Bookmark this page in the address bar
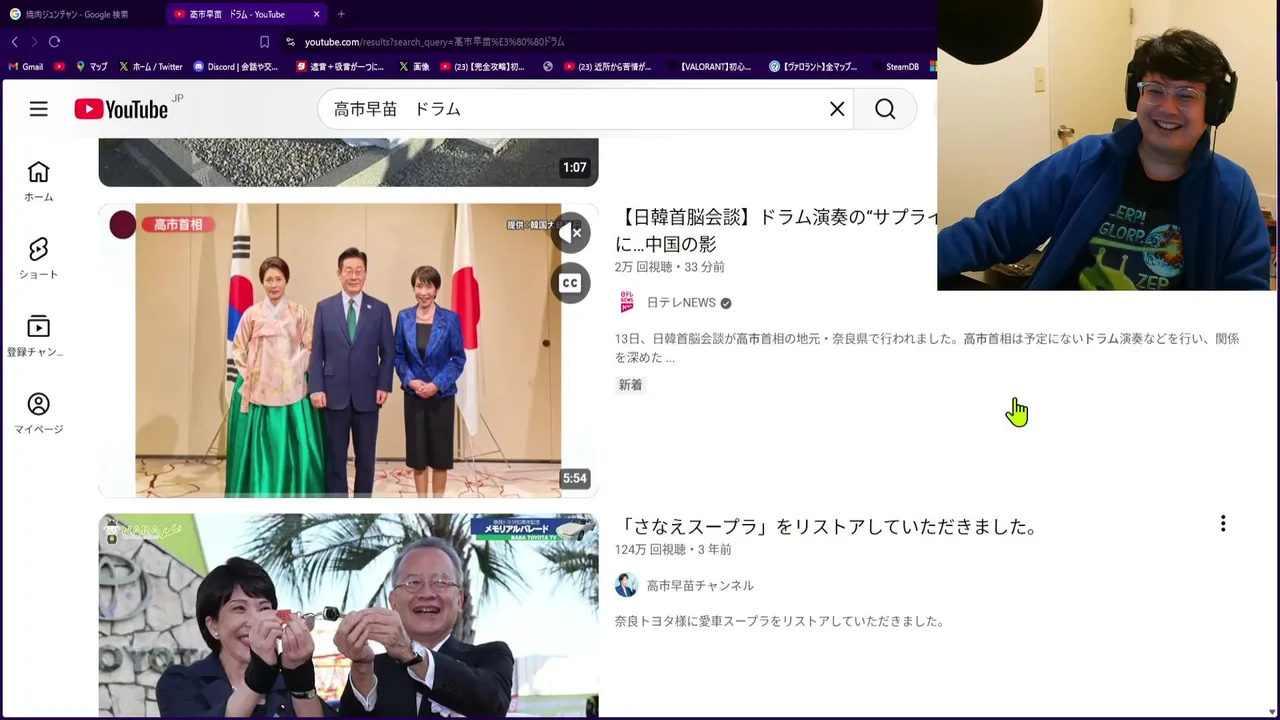The height and width of the screenshot is (720, 1280). 264,42
